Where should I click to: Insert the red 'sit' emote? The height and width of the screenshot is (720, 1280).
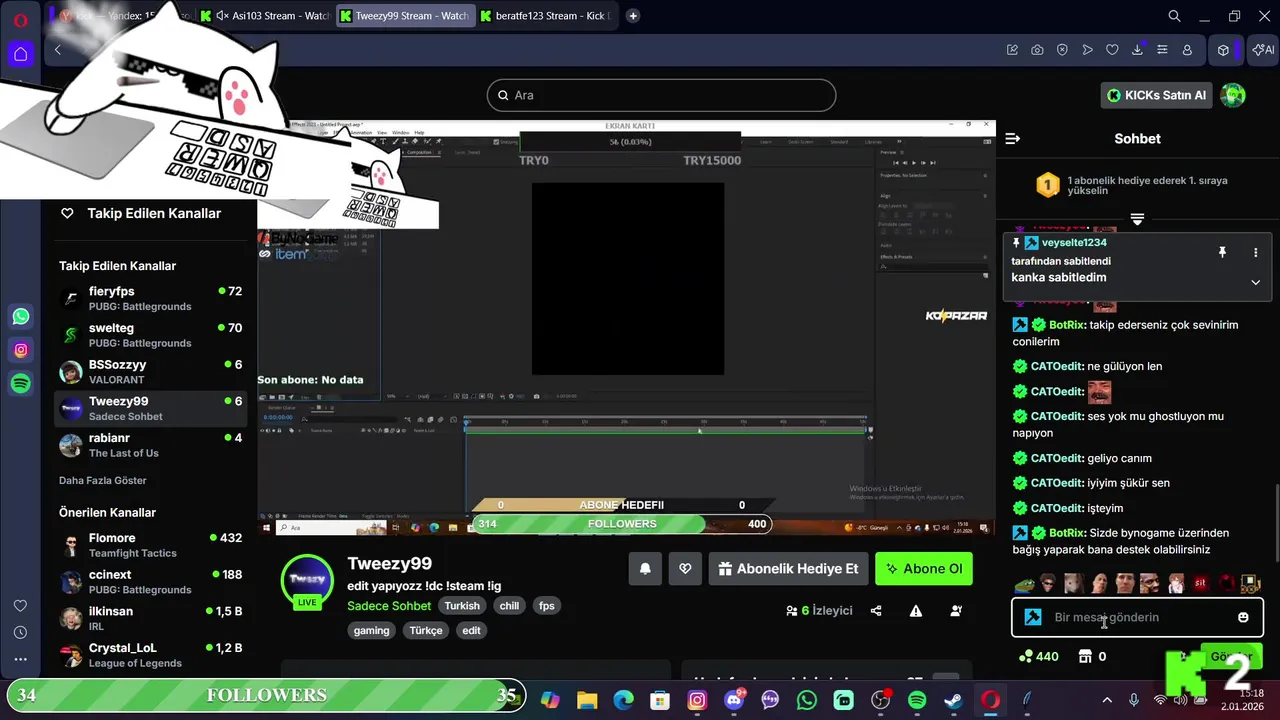coord(1200,582)
